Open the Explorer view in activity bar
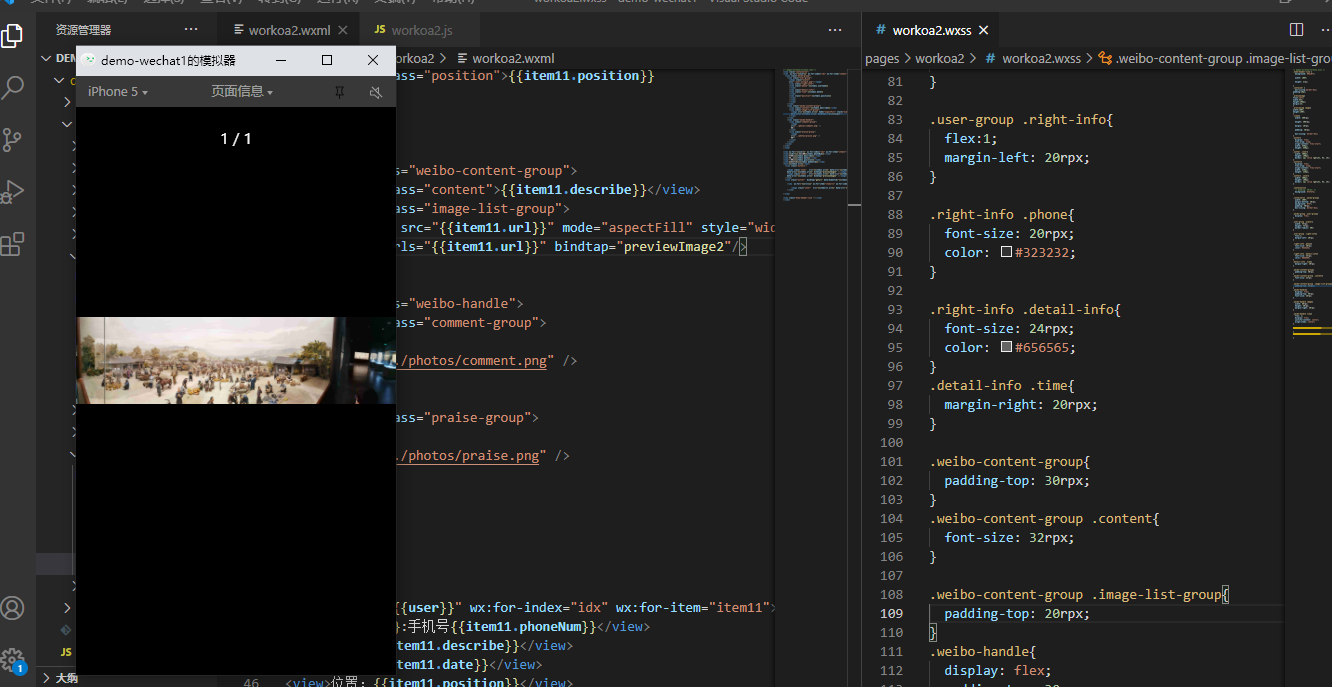Image resolution: width=1332 pixels, height=687 pixels. (x=13, y=36)
